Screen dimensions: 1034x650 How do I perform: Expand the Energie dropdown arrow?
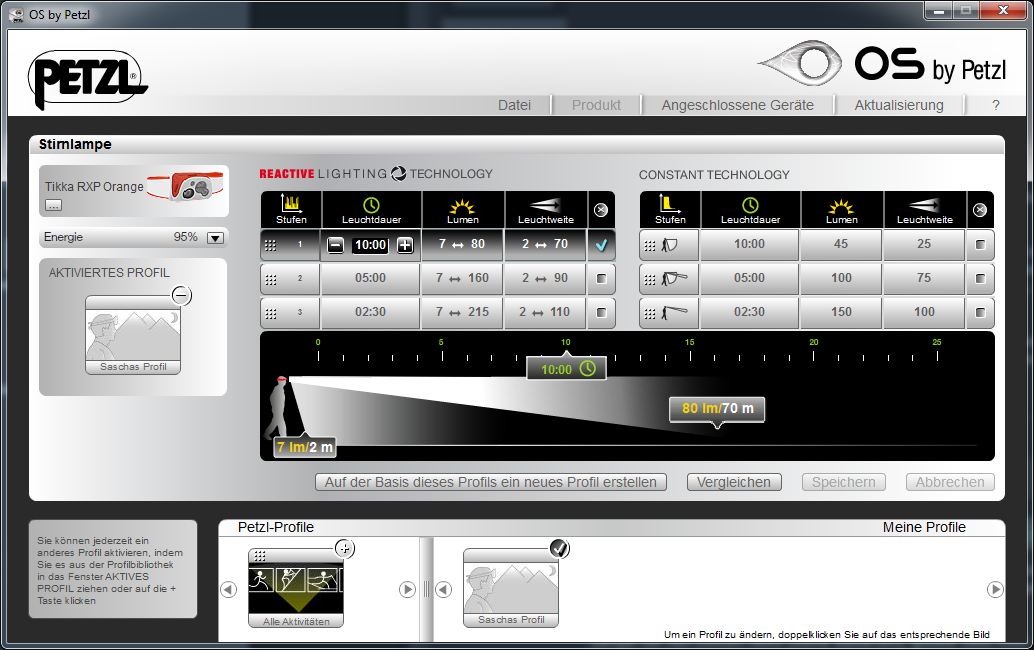216,237
